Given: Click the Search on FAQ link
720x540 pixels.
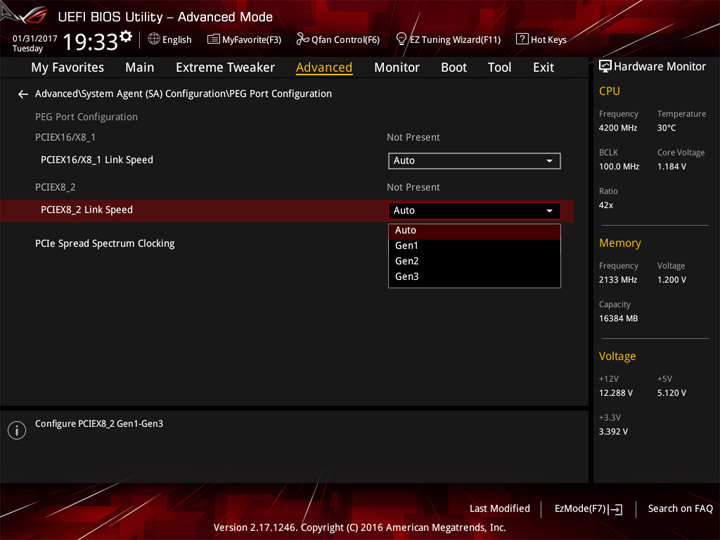Looking at the screenshot, I should [680, 509].
